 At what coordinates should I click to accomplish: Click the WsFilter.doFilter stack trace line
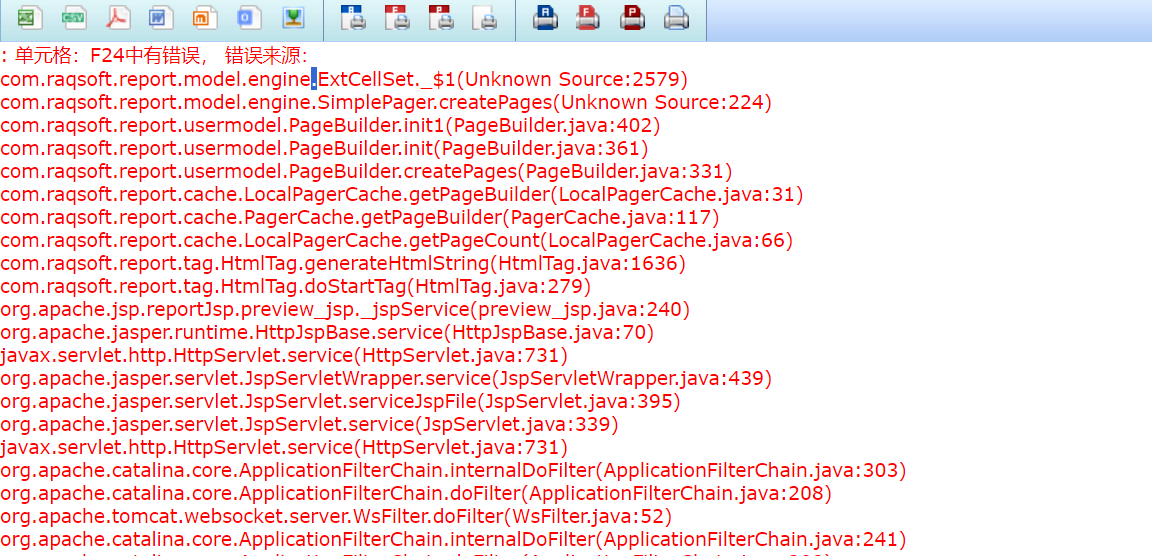tap(335, 516)
